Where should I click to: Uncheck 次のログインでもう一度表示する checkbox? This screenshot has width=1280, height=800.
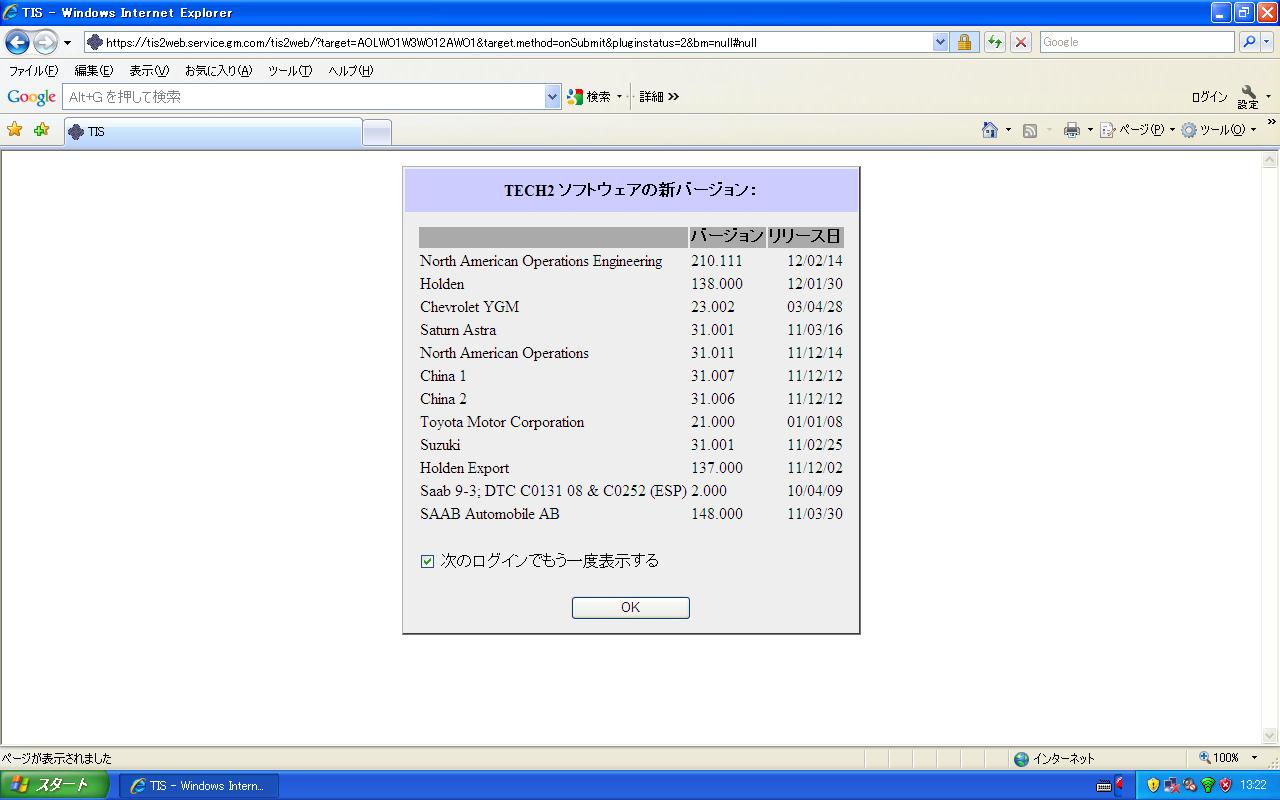[x=428, y=562]
